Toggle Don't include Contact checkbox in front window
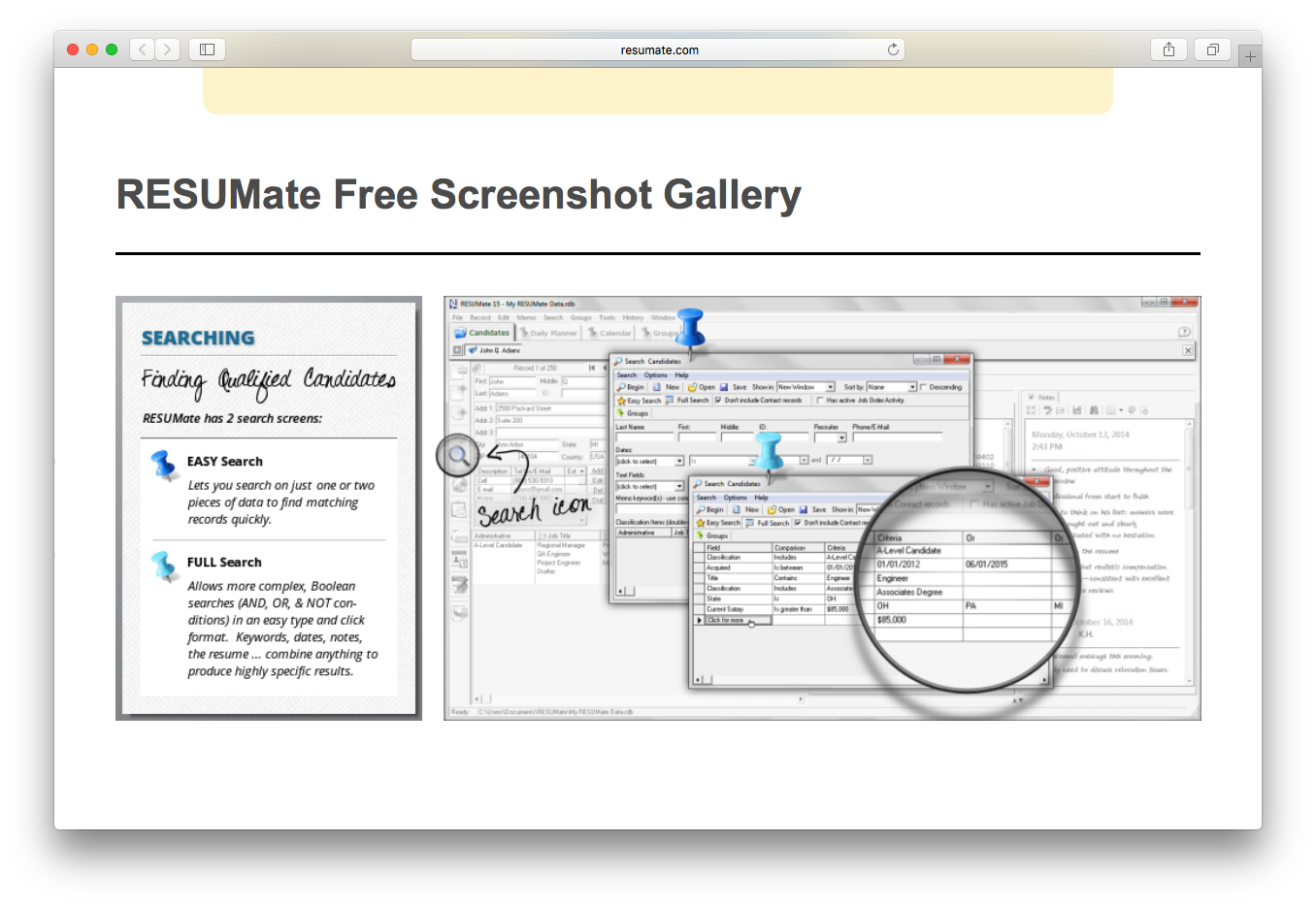This screenshot has height=907, width=1316. 798,523
